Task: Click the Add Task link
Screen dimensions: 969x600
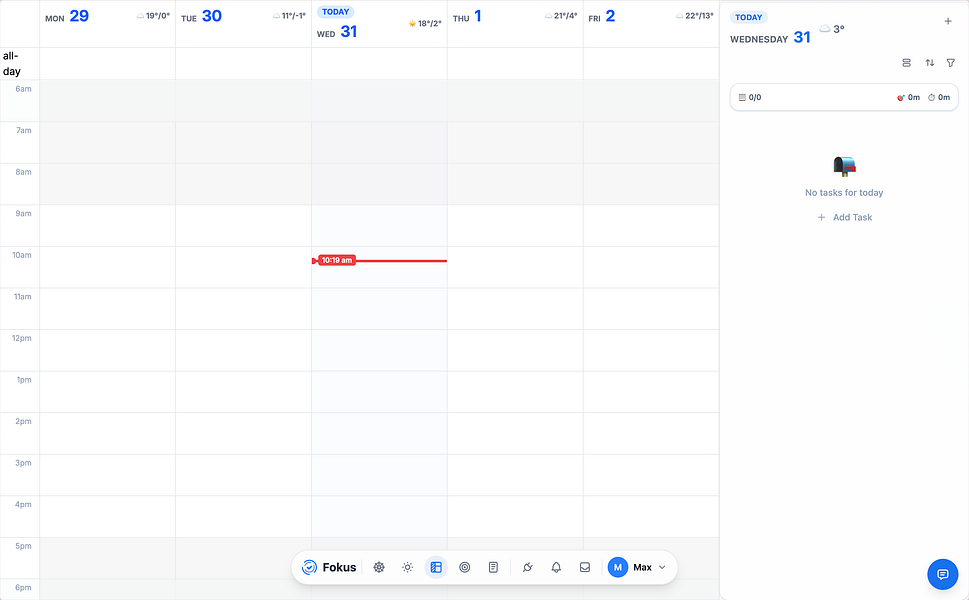Action: tap(845, 218)
